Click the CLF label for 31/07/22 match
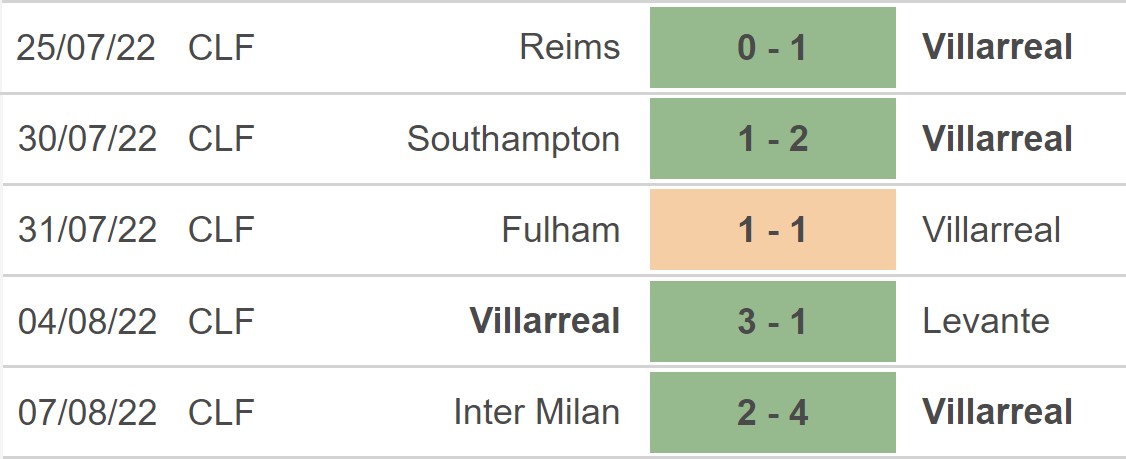Image resolution: width=1126 pixels, height=459 pixels. click(221, 230)
